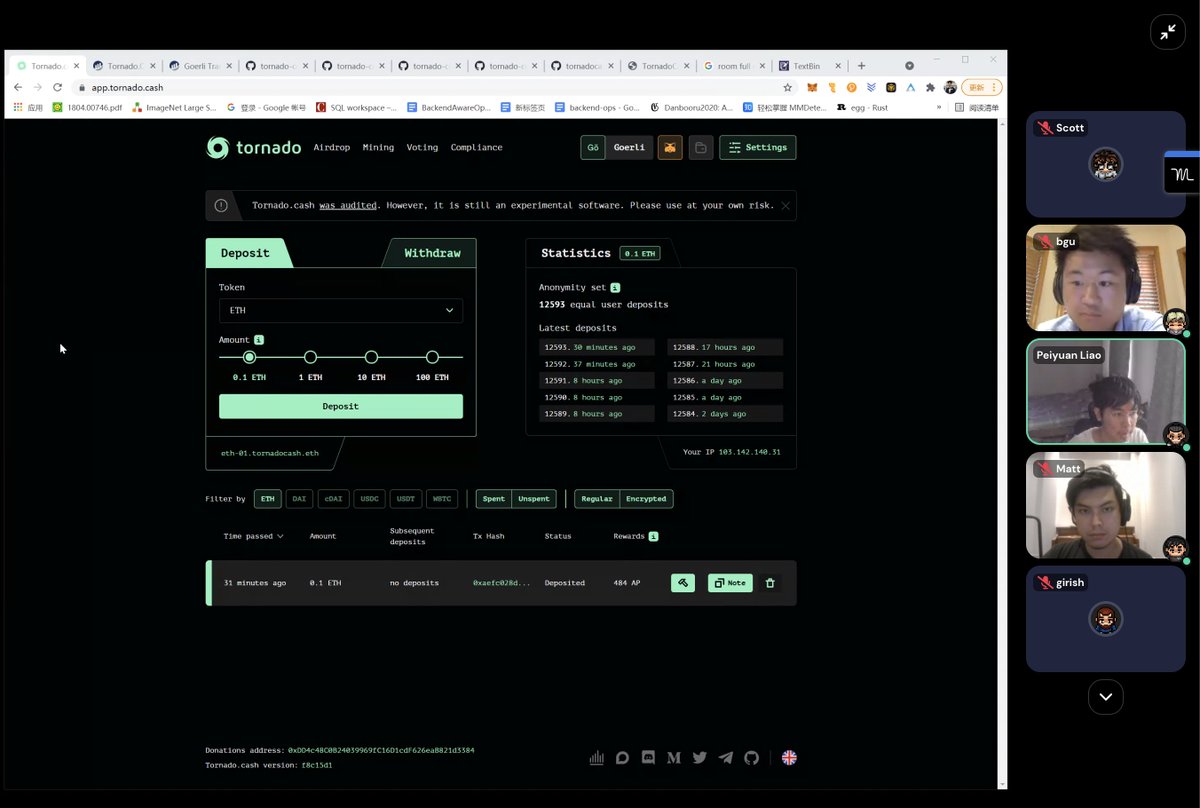Click the hammer withdraw icon in the deposit row
The width and height of the screenshot is (1200, 808).
click(x=683, y=583)
